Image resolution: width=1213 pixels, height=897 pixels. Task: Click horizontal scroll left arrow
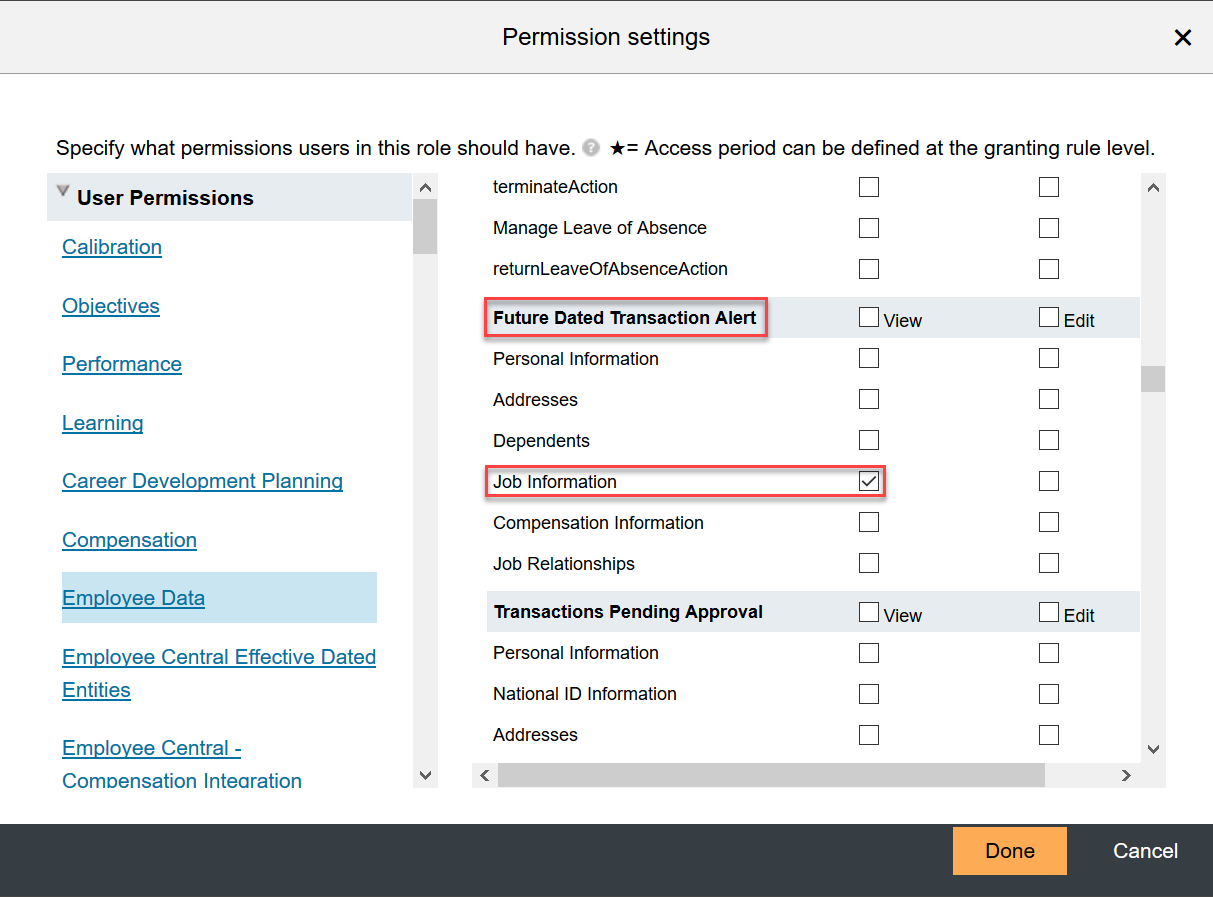(x=484, y=775)
